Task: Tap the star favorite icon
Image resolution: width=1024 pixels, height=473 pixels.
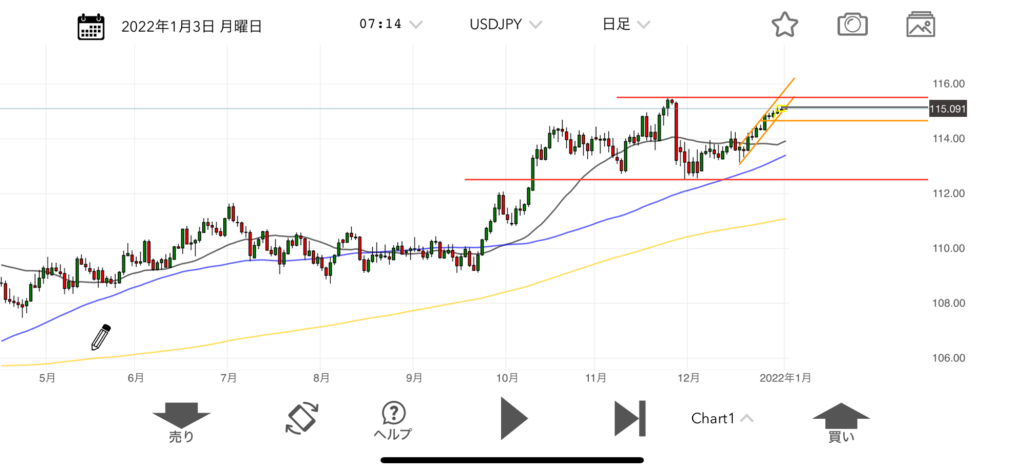Action: (785, 25)
